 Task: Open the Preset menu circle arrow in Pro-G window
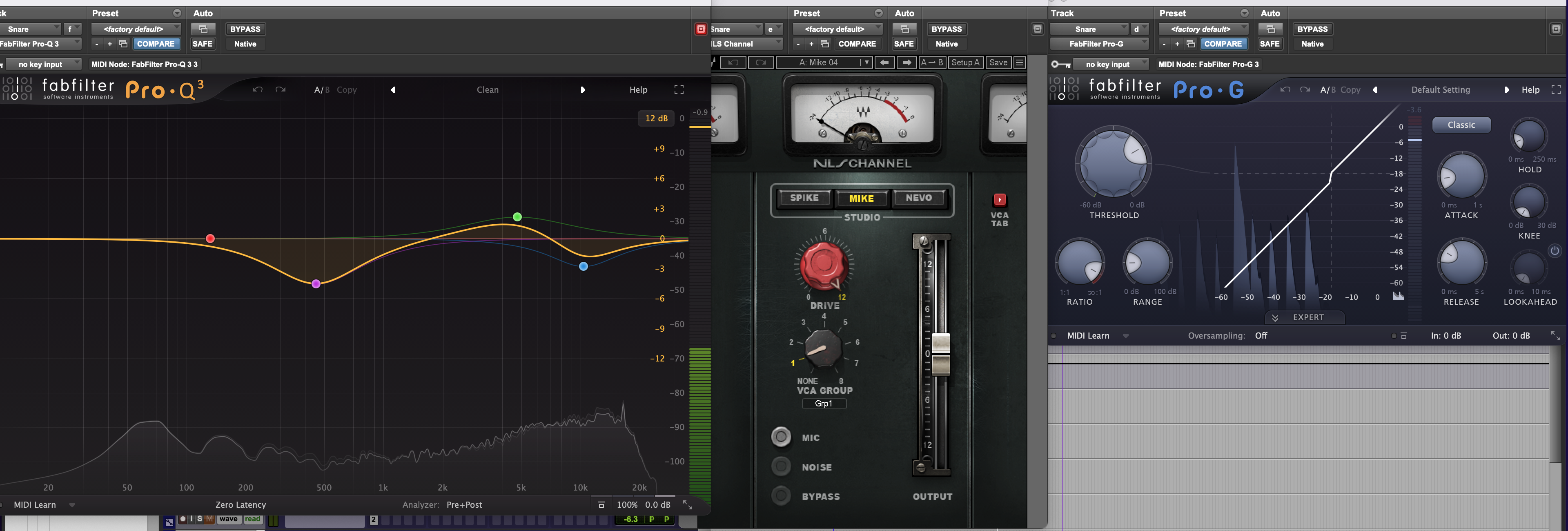(x=1244, y=13)
